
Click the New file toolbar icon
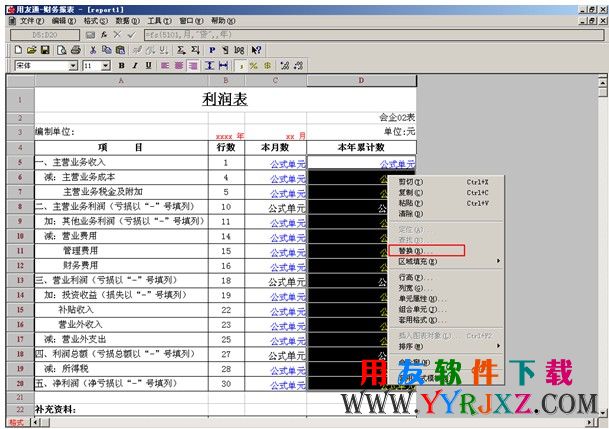pyautogui.click(x=18, y=50)
